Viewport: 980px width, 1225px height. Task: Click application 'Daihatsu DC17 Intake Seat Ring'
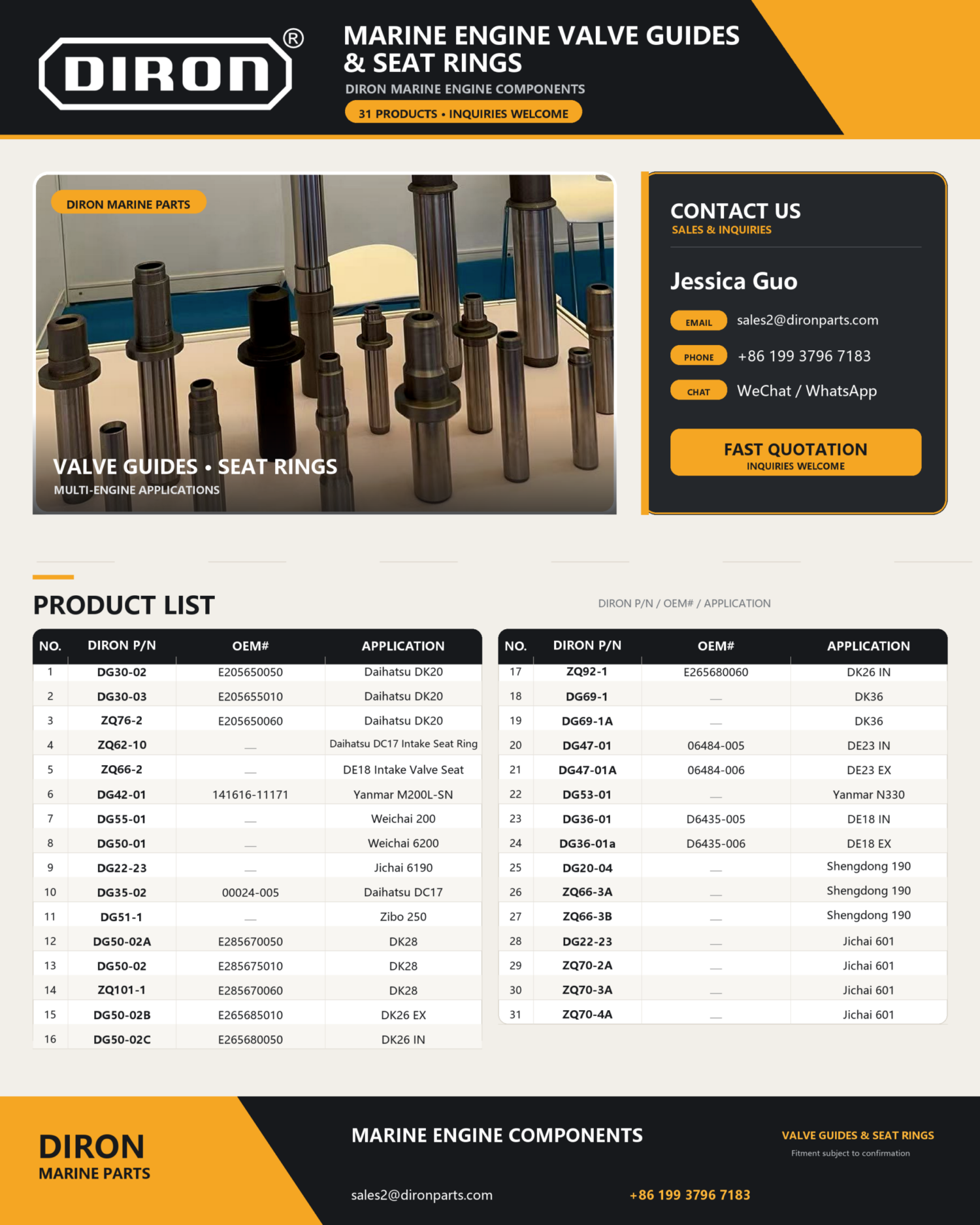coord(403,743)
